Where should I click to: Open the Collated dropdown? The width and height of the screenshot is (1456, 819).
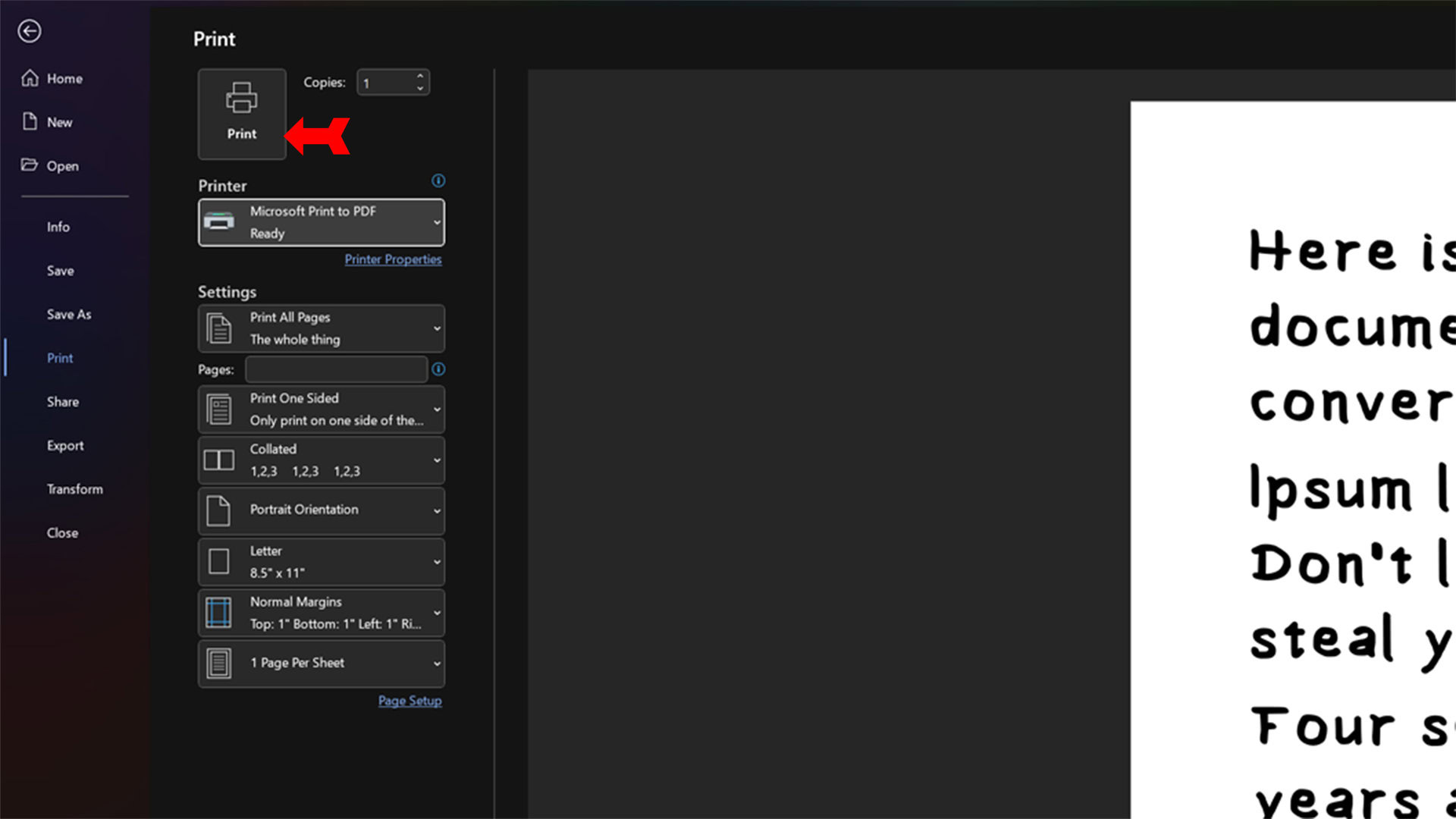[x=322, y=460]
